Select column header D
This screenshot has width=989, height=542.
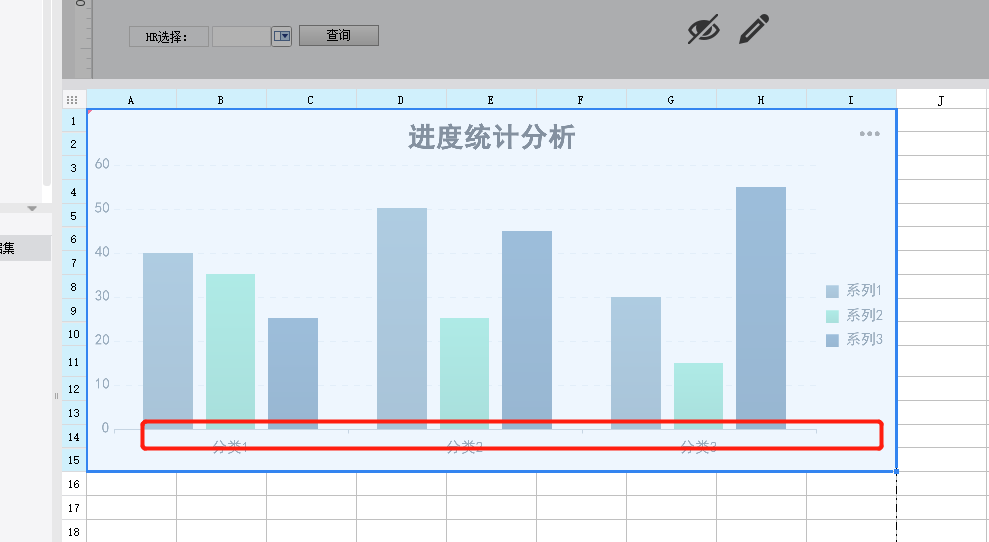click(x=401, y=100)
